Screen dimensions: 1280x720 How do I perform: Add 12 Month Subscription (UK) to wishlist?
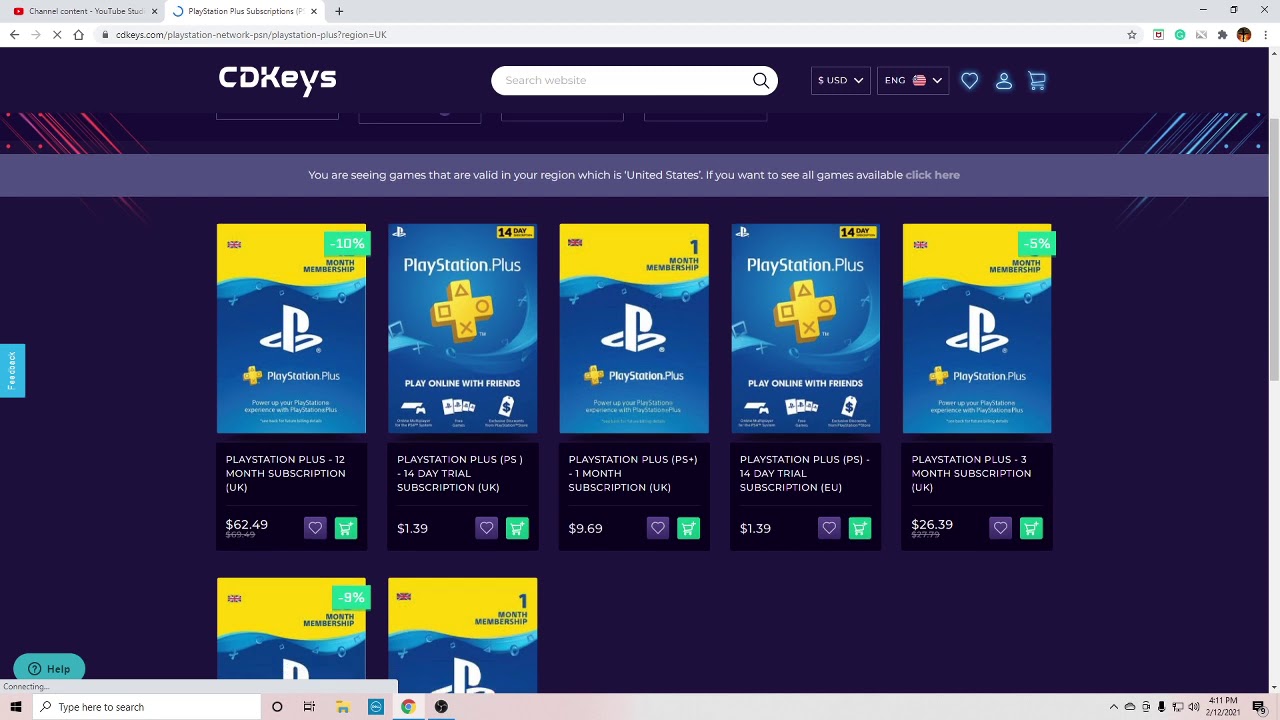(x=315, y=528)
